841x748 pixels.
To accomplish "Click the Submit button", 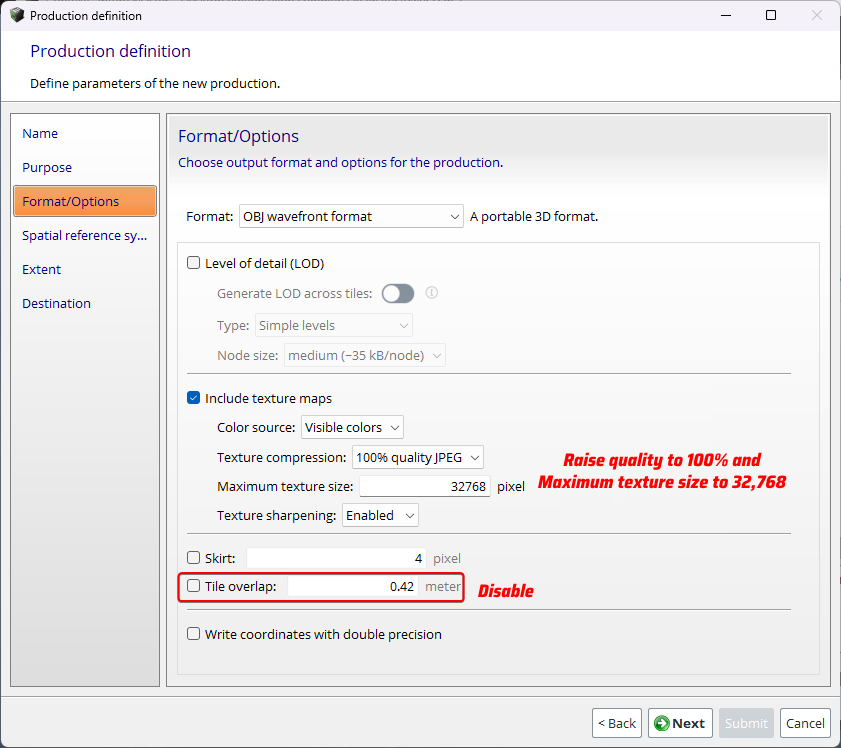I will (747, 723).
